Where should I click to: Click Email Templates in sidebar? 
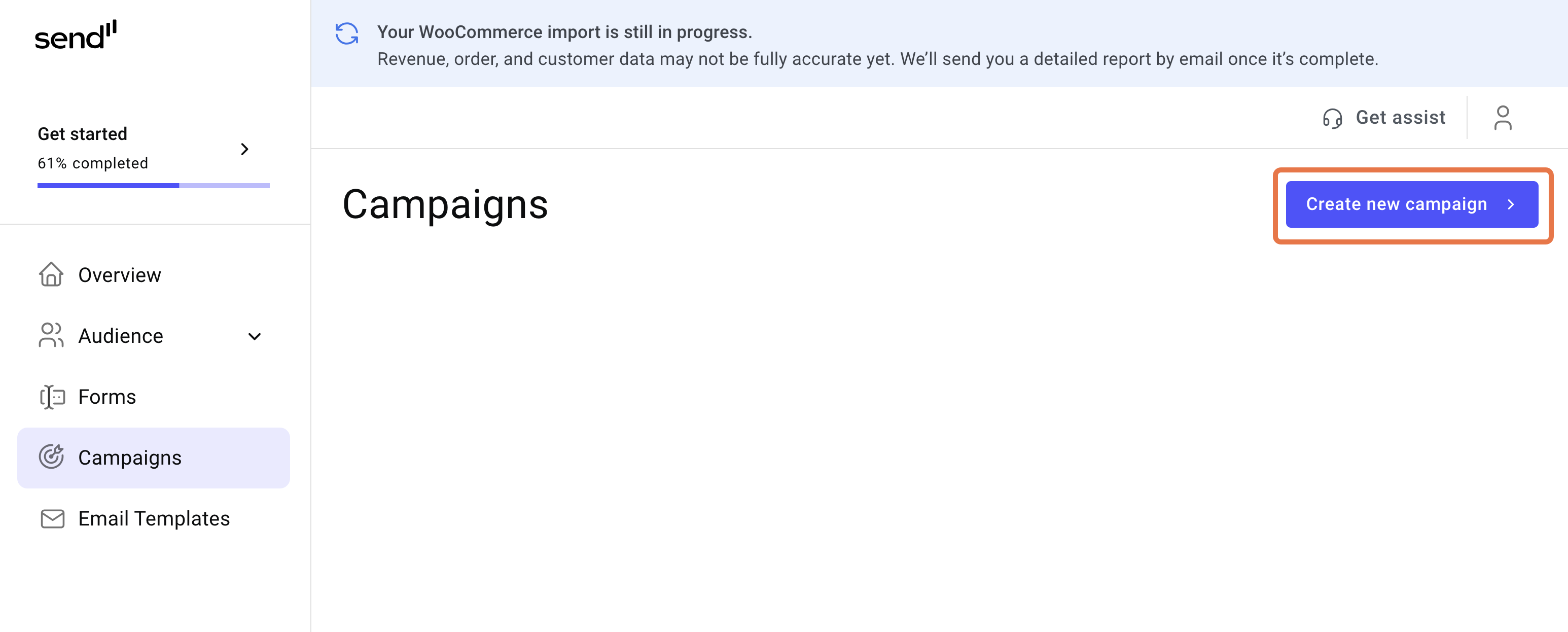[154, 518]
